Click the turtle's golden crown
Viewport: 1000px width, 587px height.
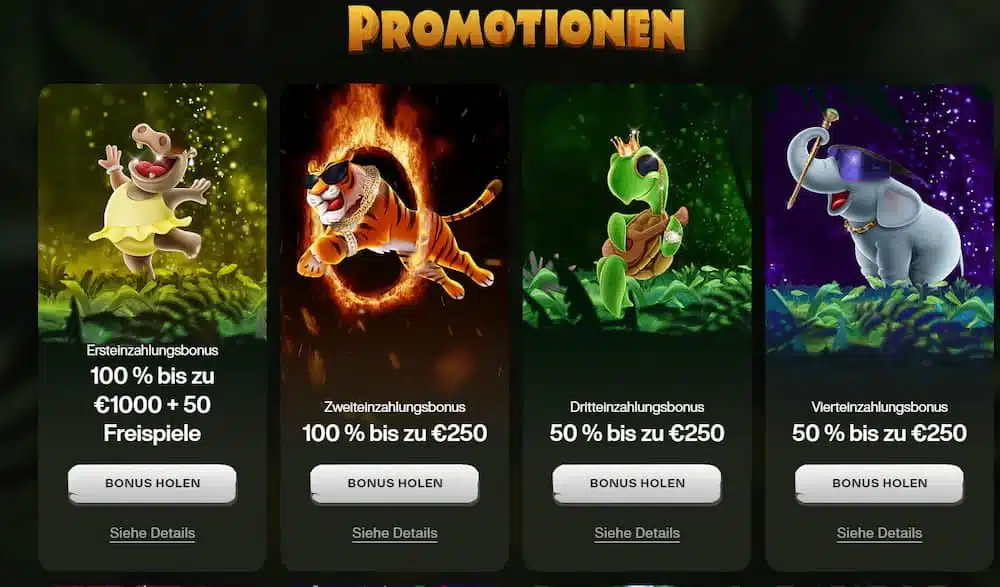pos(625,144)
